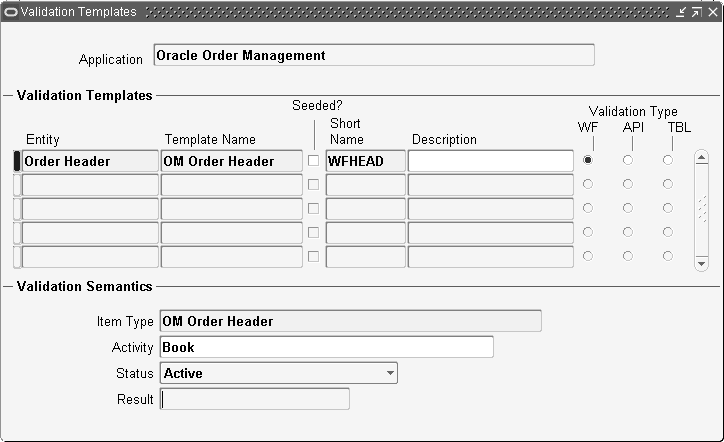Image resolution: width=724 pixels, height=442 pixels.
Task: Click the Application field Oracle Order Management
Action: (x=374, y=55)
